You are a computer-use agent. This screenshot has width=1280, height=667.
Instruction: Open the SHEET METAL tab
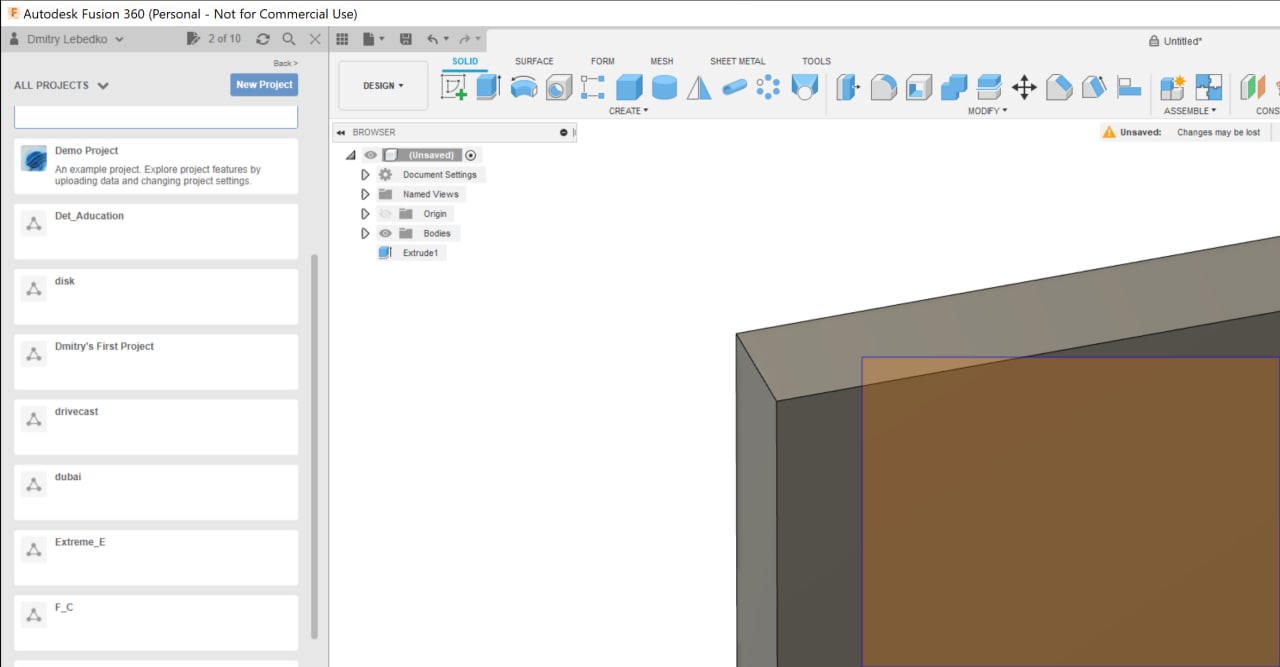point(737,61)
